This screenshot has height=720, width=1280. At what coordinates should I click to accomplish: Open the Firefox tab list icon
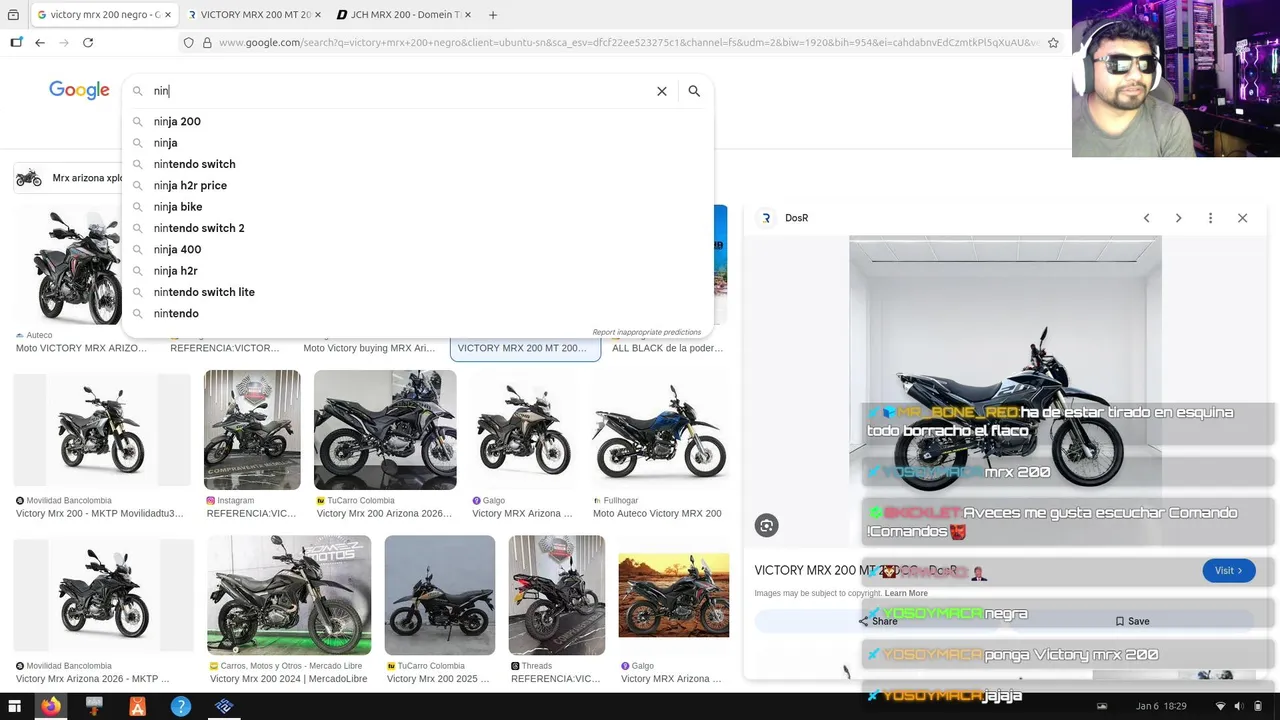(x=13, y=15)
